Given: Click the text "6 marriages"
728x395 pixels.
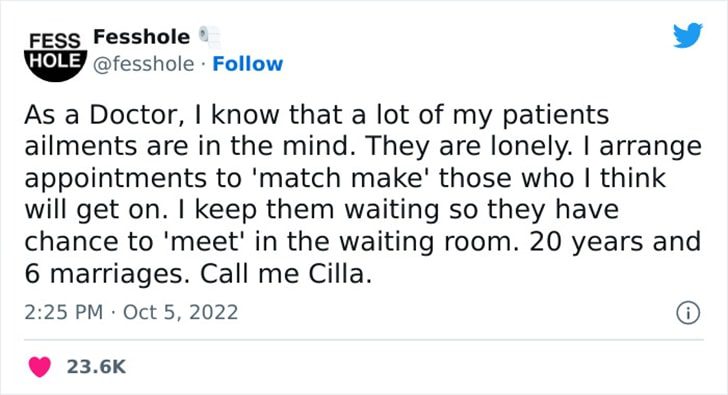Looking at the screenshot, I should click(104, 274).
